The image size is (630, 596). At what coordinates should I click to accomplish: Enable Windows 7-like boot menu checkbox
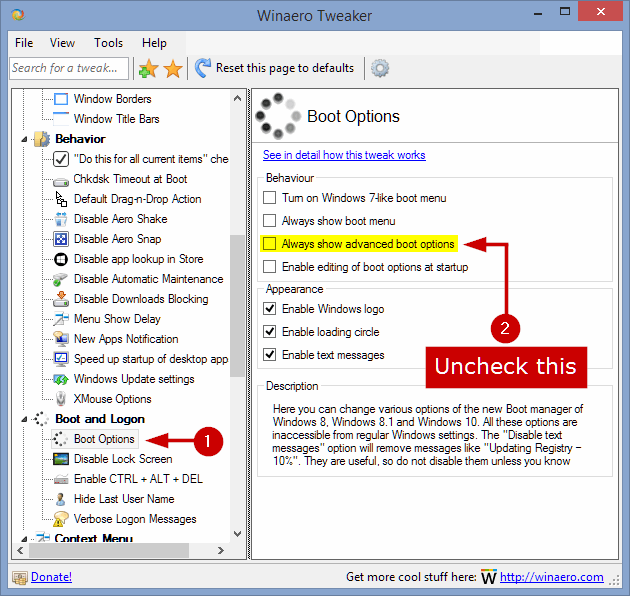pos(269,198)
